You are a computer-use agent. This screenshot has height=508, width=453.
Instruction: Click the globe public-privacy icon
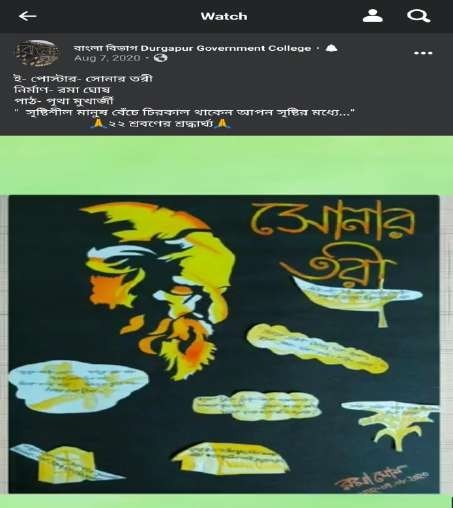[x=161, y=58]
